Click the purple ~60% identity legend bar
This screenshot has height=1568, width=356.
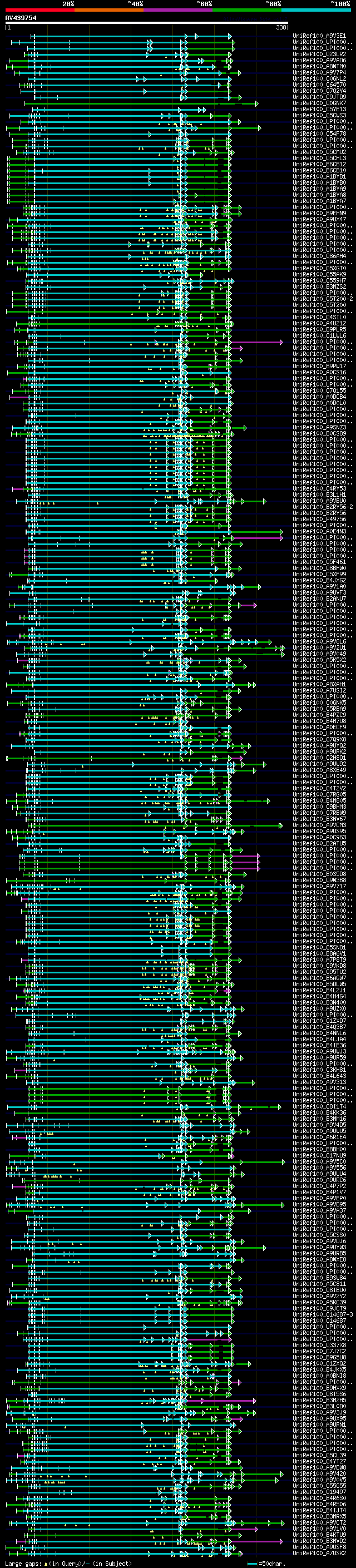pyautogui.click(x=179, y=10)
